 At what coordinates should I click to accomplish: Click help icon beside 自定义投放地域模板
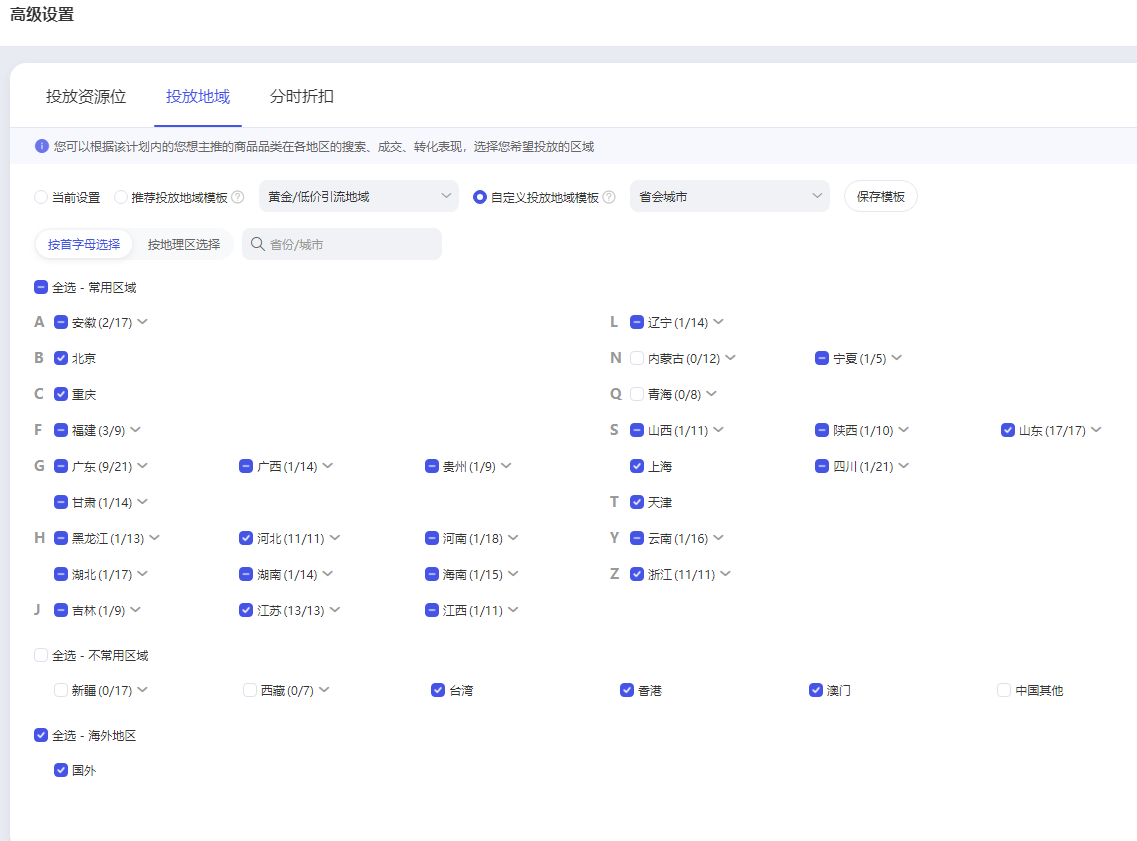[609, 198]
